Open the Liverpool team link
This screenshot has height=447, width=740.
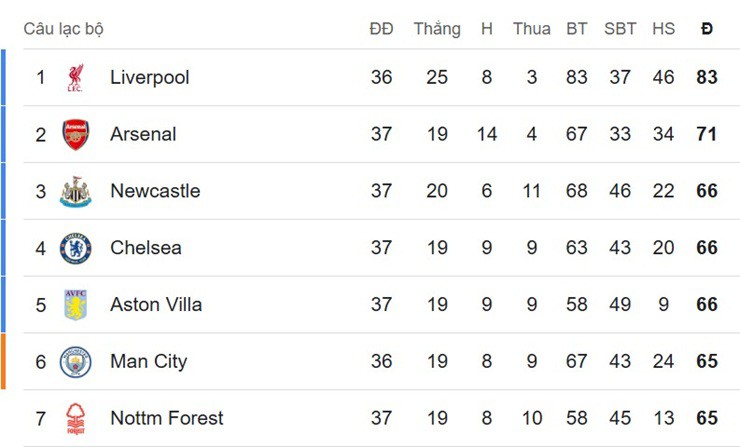click(x=150, y=77)
